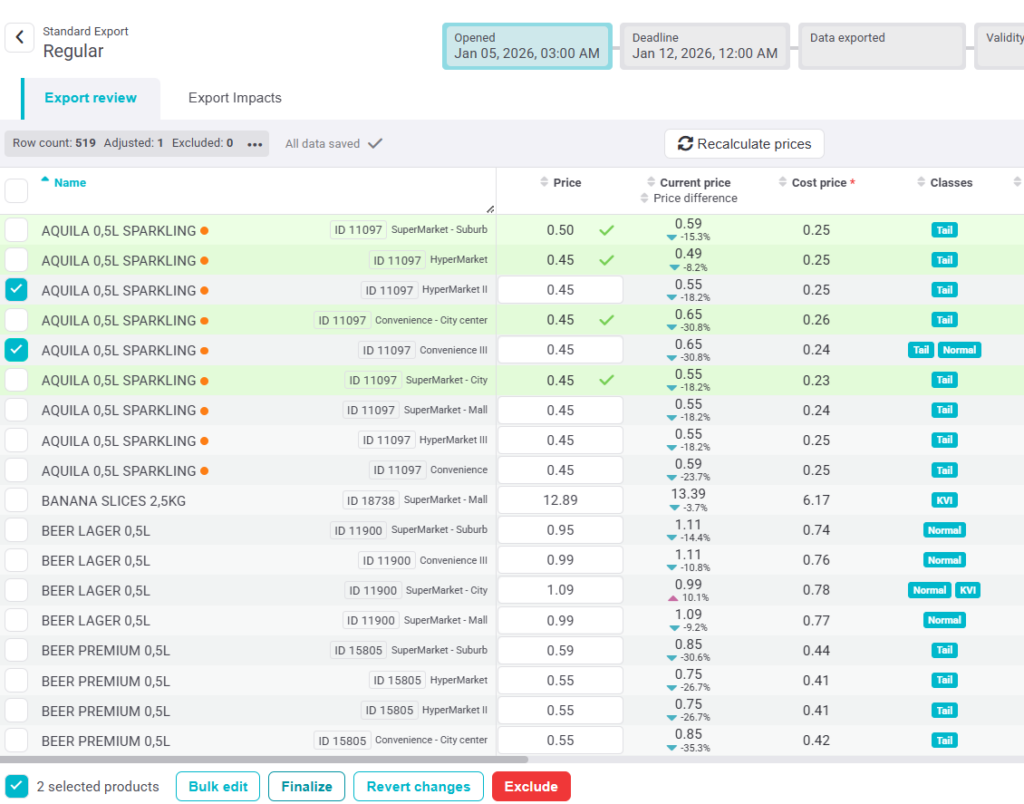Sort by Cost price column
1024x804 pixels.
click(x=818, y=183)
